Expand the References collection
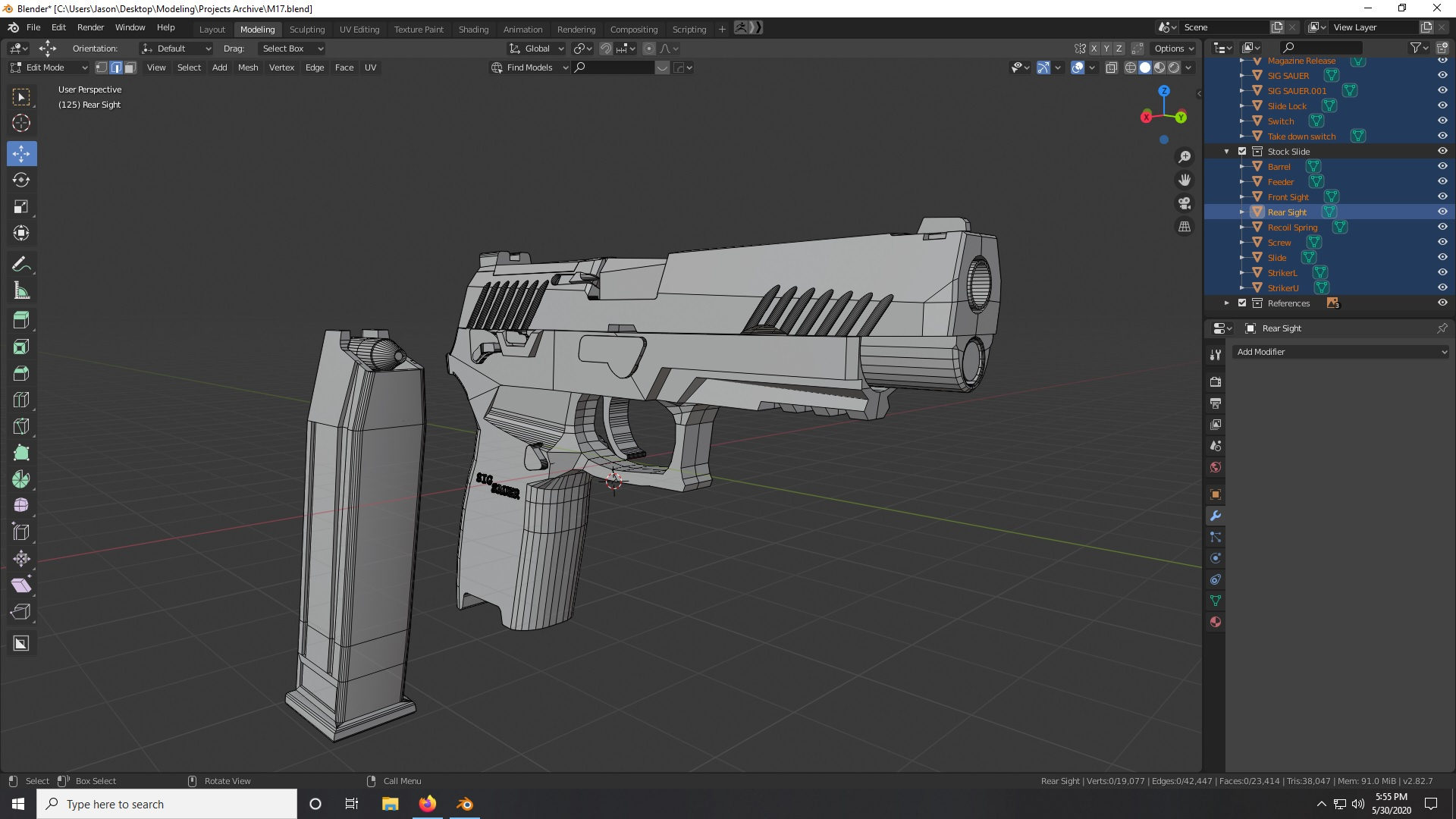Viewport: 1456px width, 819px height. pyautogui.click(x=1227, y=303)
